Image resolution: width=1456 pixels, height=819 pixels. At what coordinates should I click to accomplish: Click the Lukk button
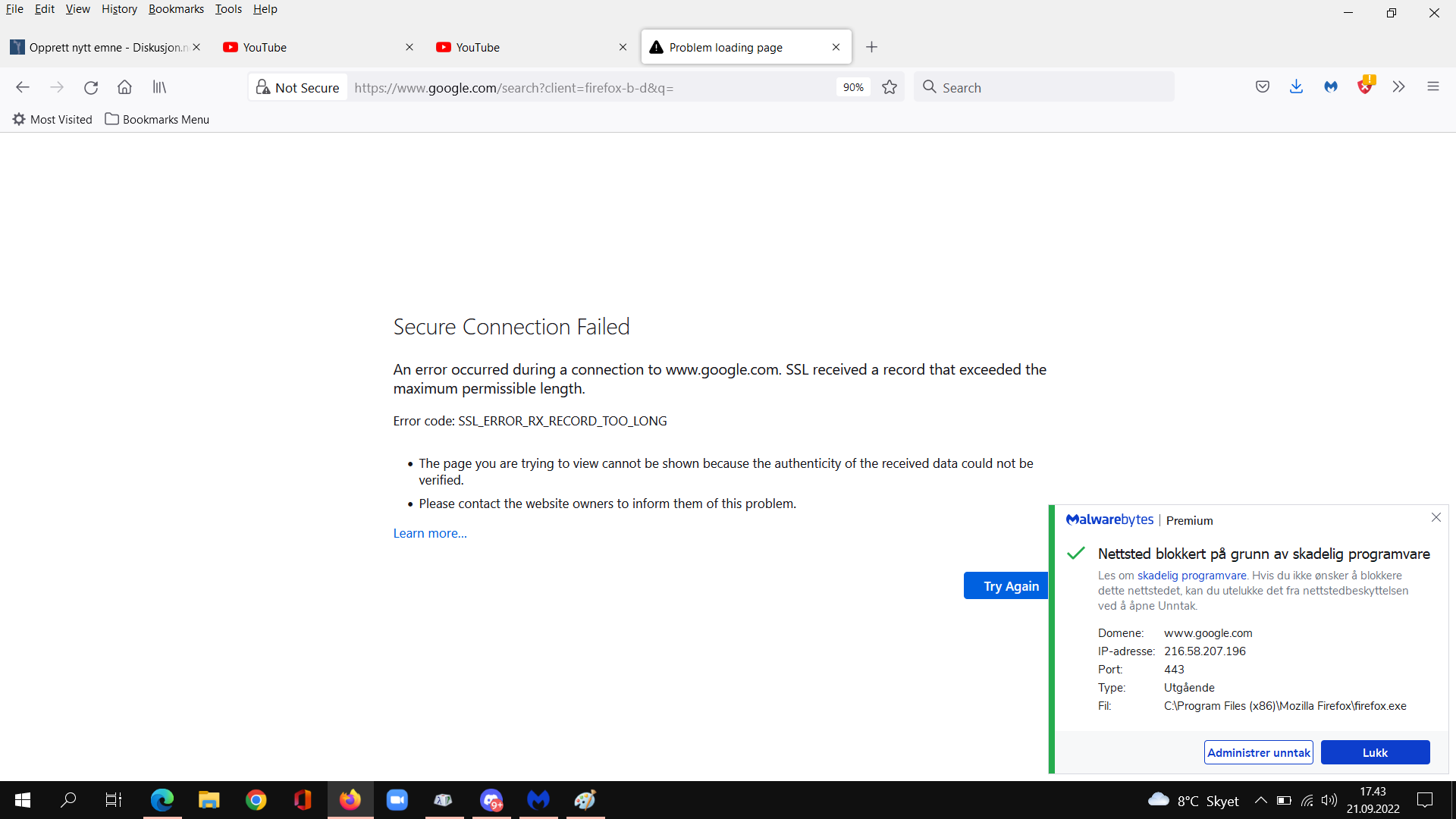(1375, 752)
